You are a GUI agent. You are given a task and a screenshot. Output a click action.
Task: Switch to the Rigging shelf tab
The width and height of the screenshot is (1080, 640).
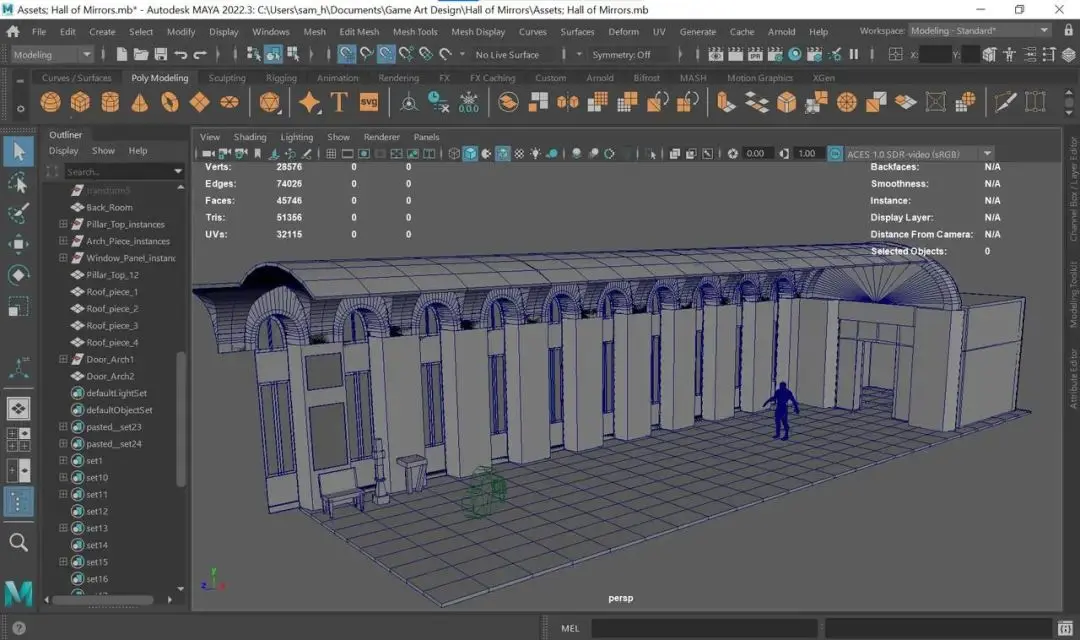(281, 78)
